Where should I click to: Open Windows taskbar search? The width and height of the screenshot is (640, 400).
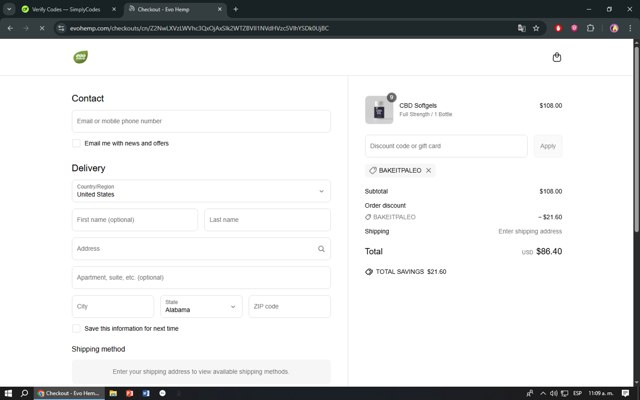[24, 393]
